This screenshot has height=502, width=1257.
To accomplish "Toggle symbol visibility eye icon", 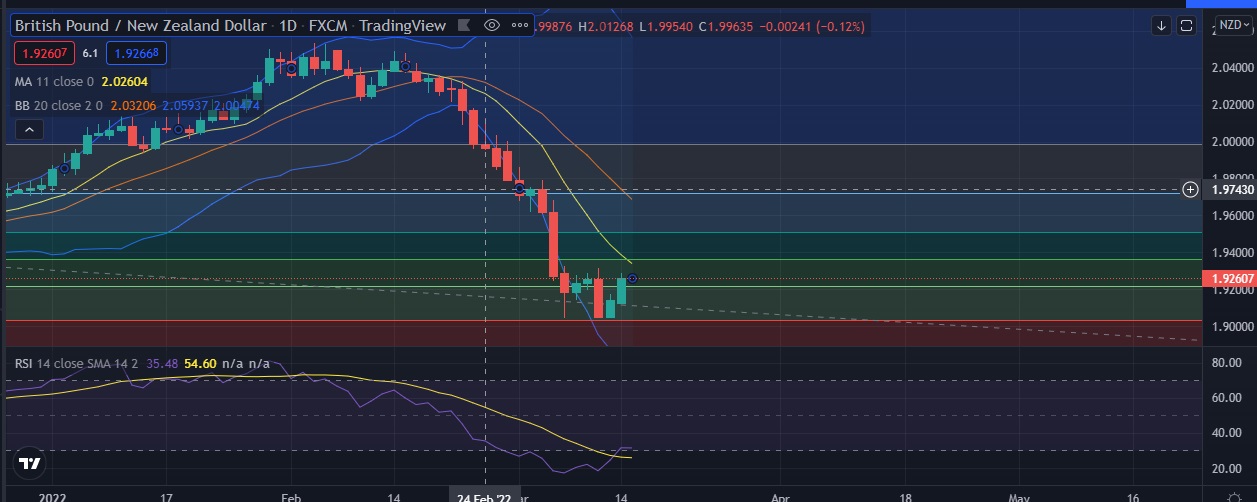I will (x=491, y=25).
